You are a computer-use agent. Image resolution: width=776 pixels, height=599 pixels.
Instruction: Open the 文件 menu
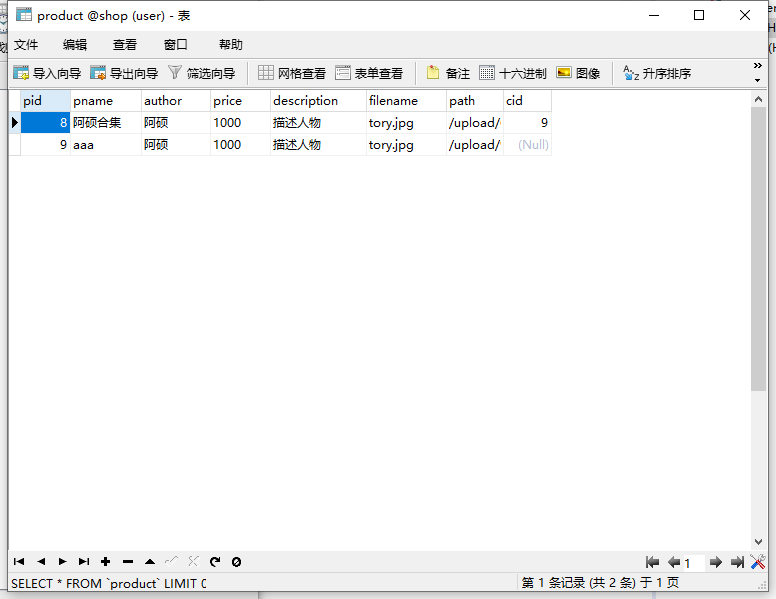pos(26,45)
